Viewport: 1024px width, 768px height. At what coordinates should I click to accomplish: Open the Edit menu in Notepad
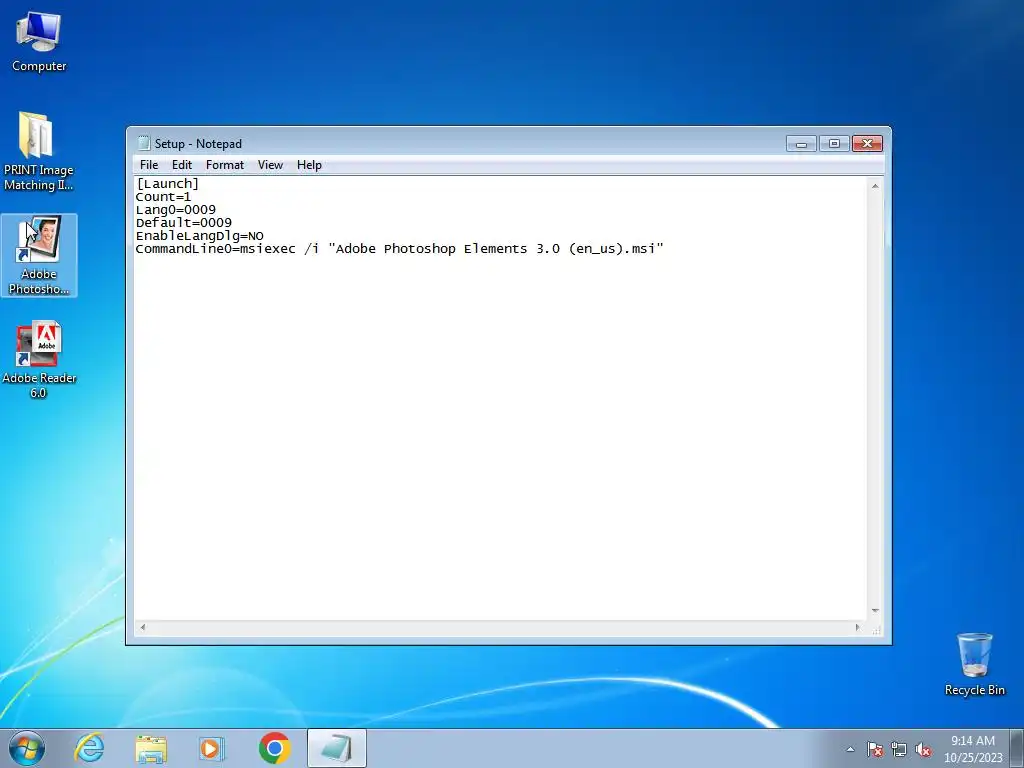click(x=182, y=165)
